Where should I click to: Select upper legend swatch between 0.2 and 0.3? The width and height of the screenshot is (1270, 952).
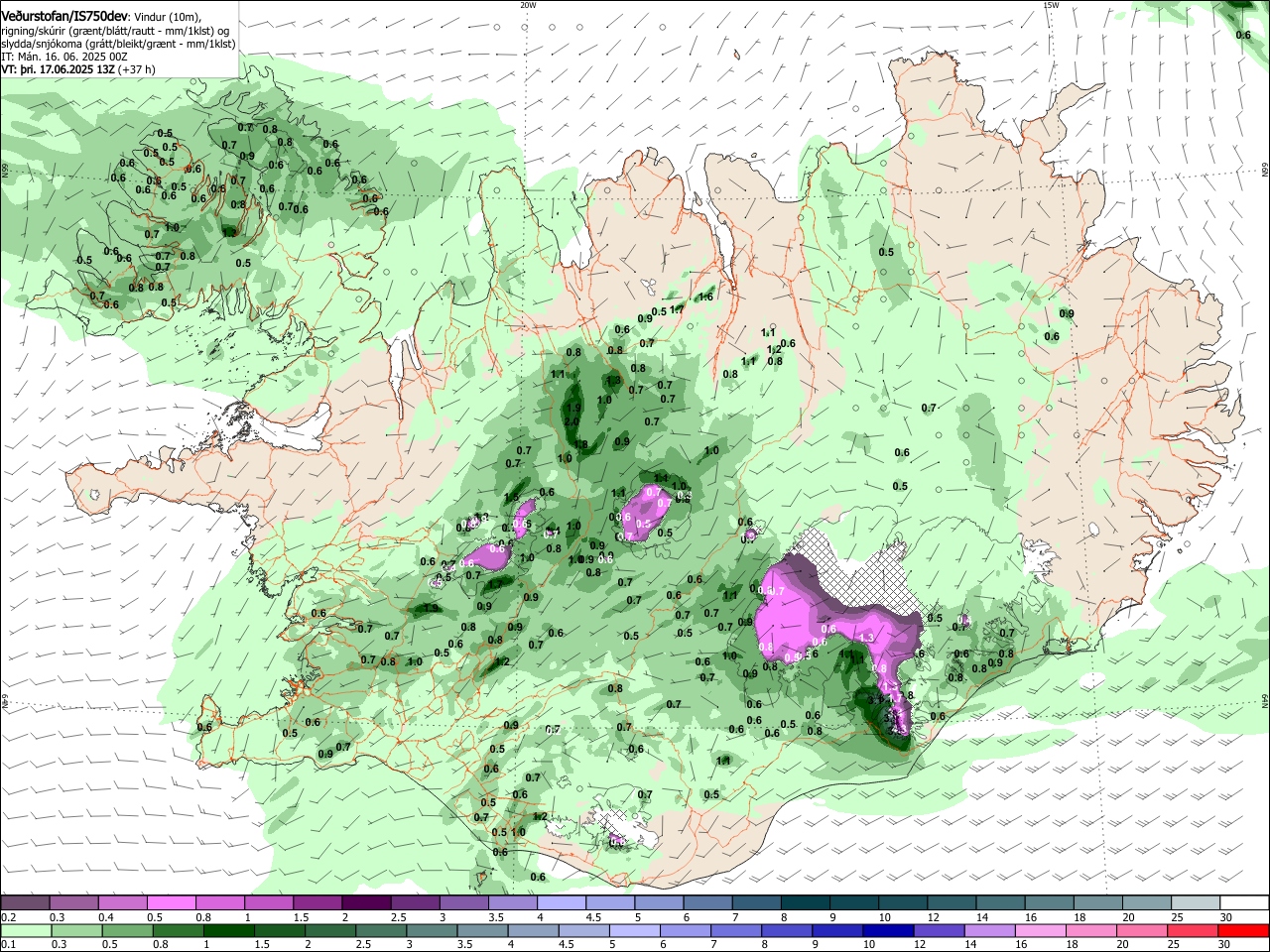(x=25, y=902)
